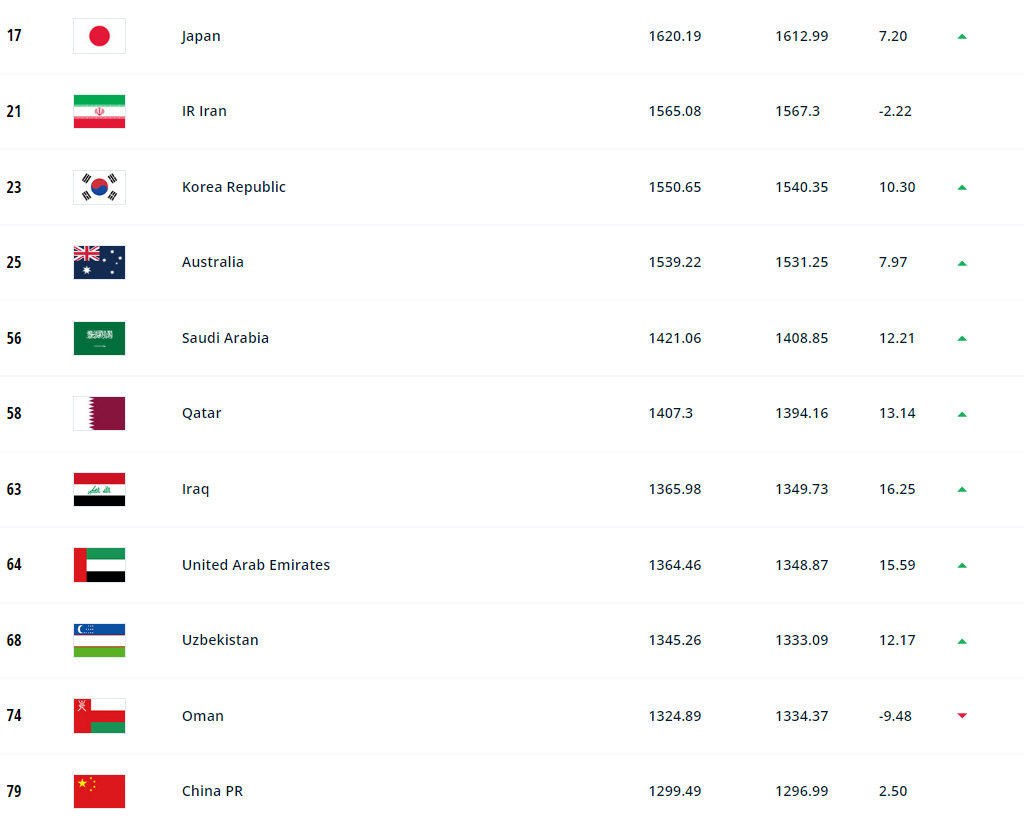This screenshot has width=1024, height=827.
Task: Click Iraq's green up arrow indicator
Action: pos(962,489)
